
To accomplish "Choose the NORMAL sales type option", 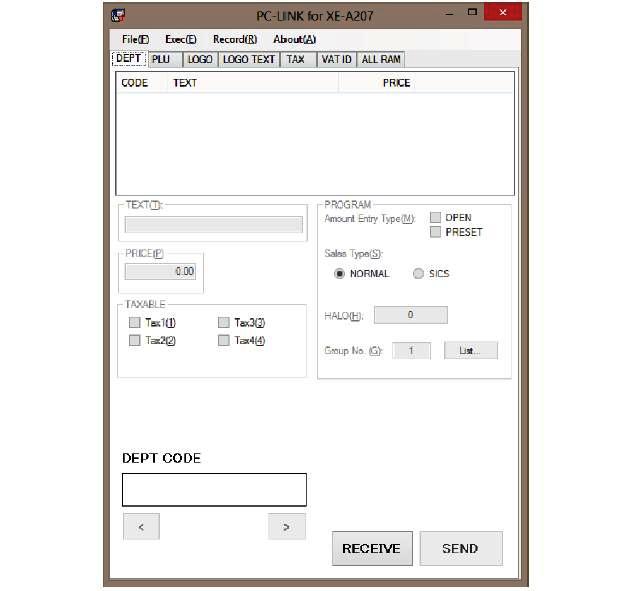I will pyautogui.click(x=339, y=273).
